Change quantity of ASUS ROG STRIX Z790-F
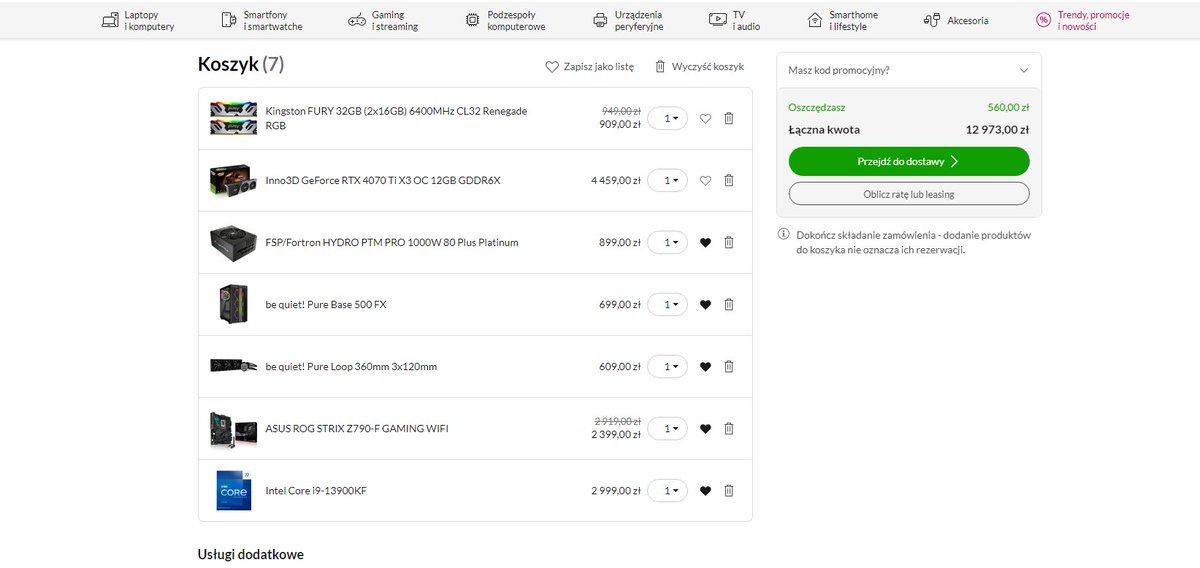The width and height of the screenshot is (1200, 568). (x=667, y=428)
